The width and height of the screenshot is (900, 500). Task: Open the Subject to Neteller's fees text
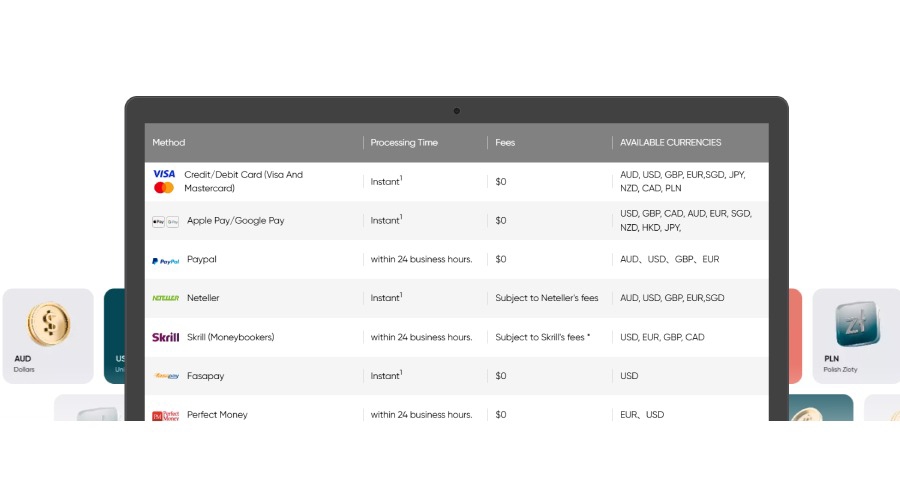(546, 298)
